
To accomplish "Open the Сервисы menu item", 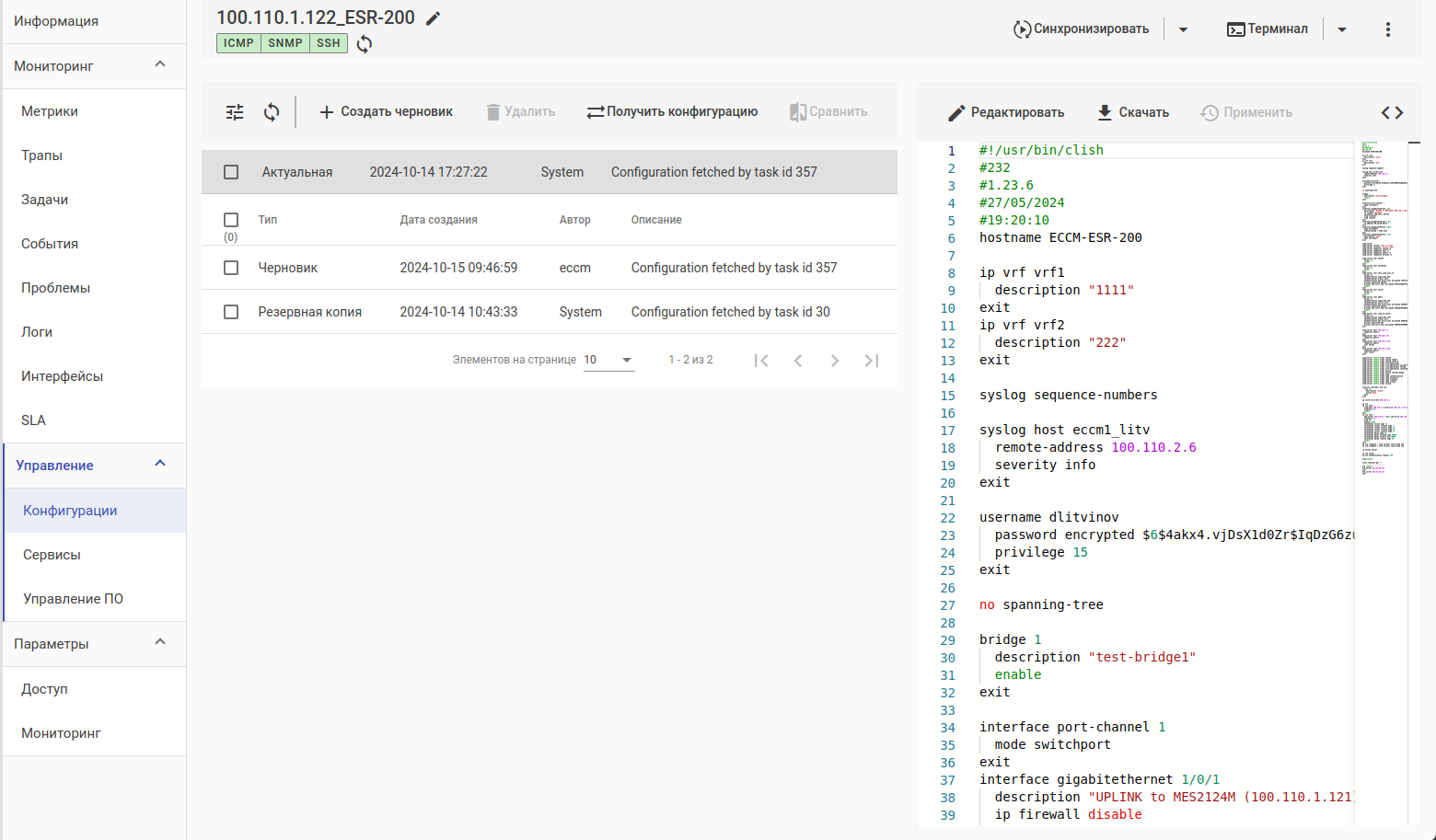I will click(x=52, y=555).
